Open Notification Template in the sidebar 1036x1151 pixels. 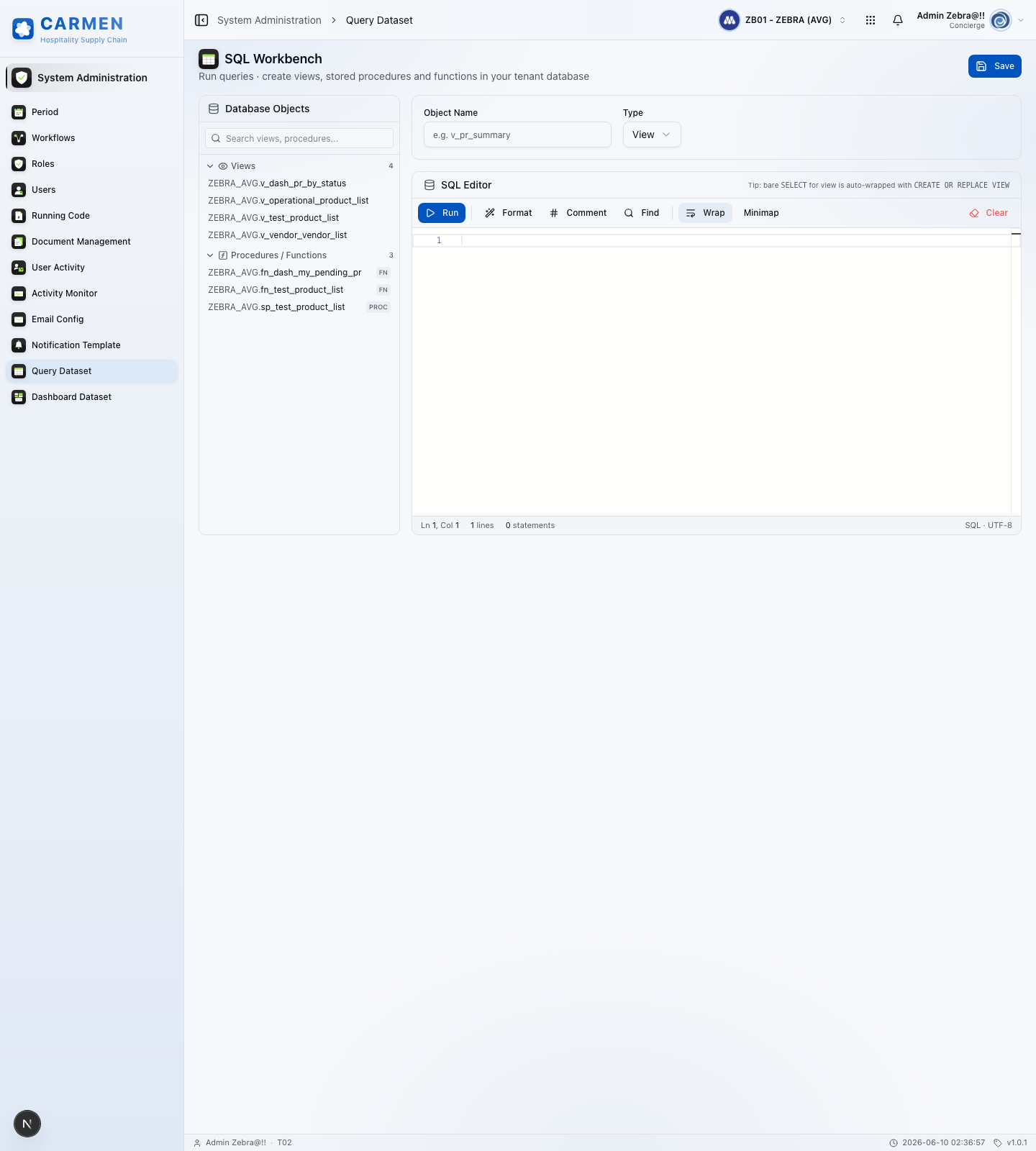click(x=92, y=345)
